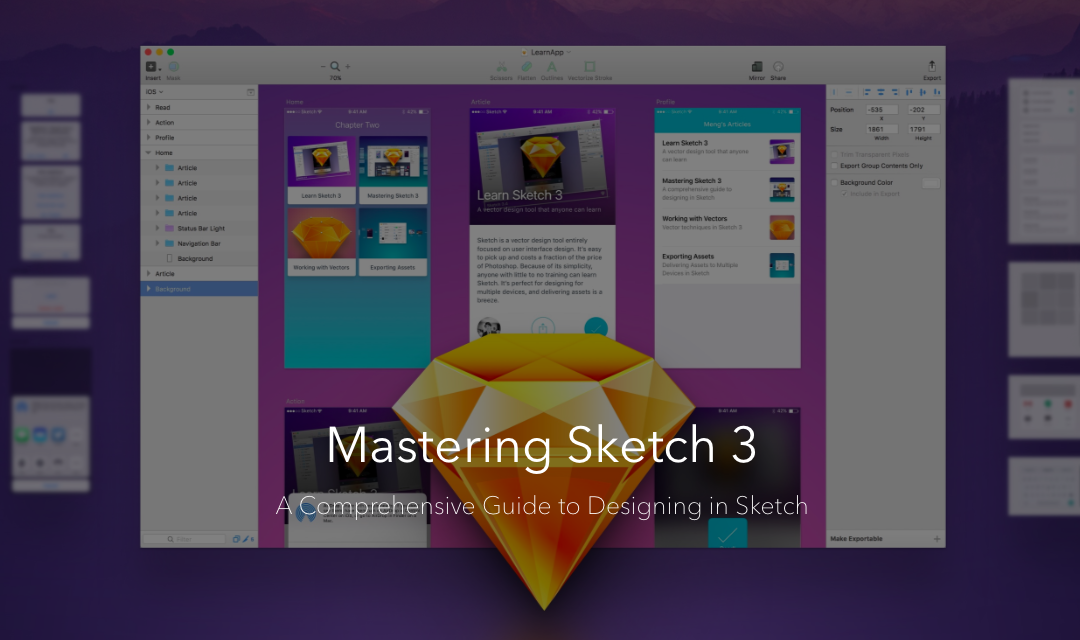Click the Width size field
Screen dimensions: 1080x640
click(882, 129)
